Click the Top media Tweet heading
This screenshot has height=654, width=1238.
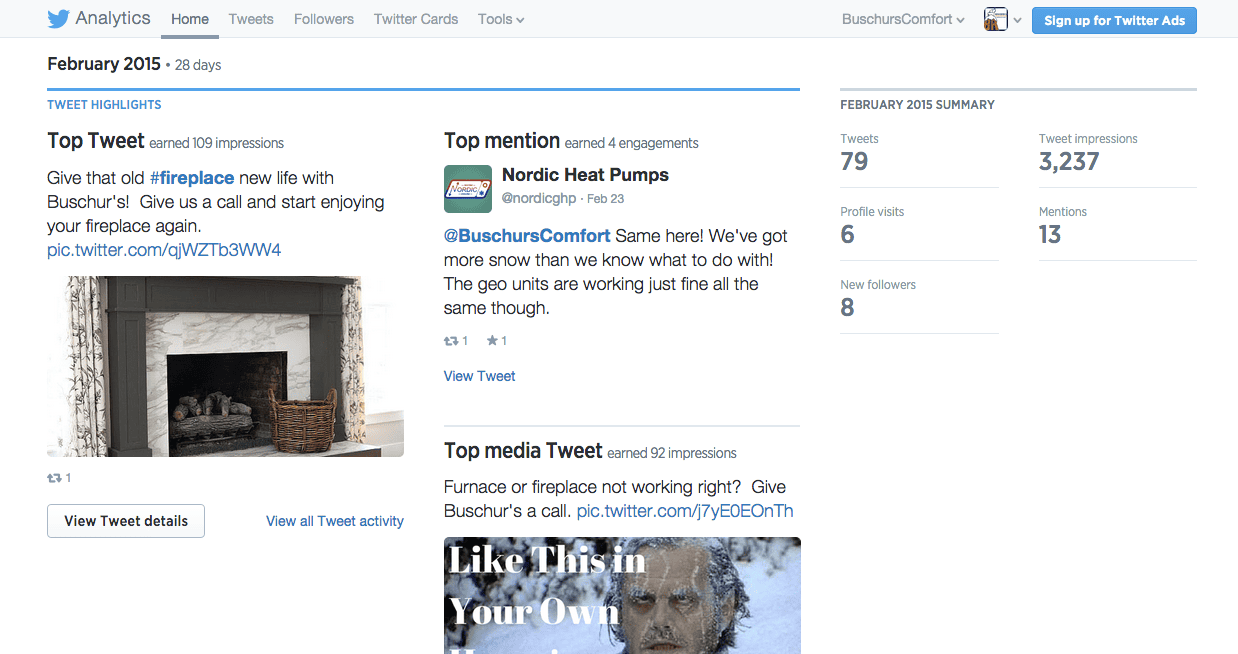pyautogui.click(x=523, y=451)
